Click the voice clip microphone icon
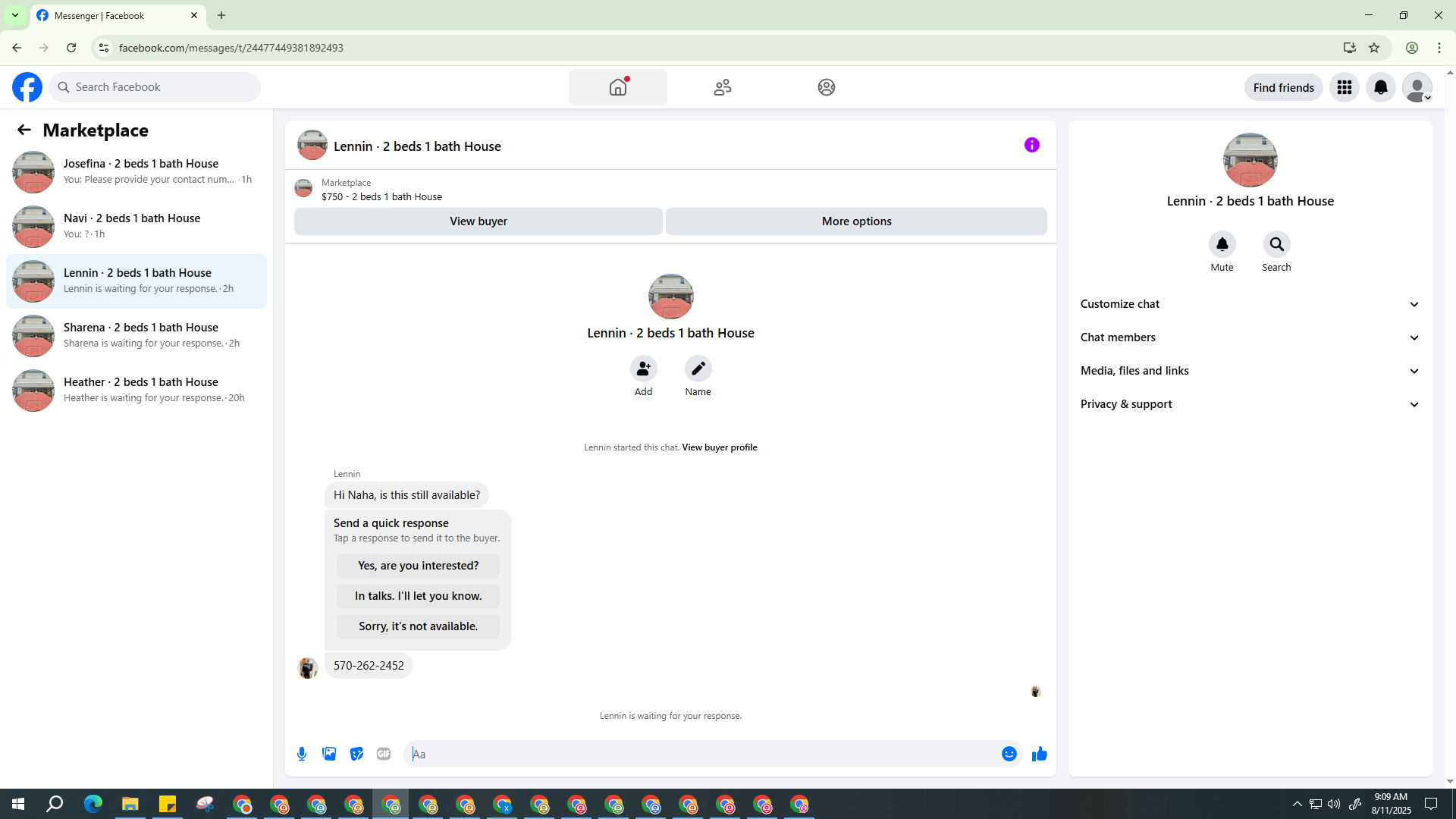 pyautogui.click(x=302, y=754)
